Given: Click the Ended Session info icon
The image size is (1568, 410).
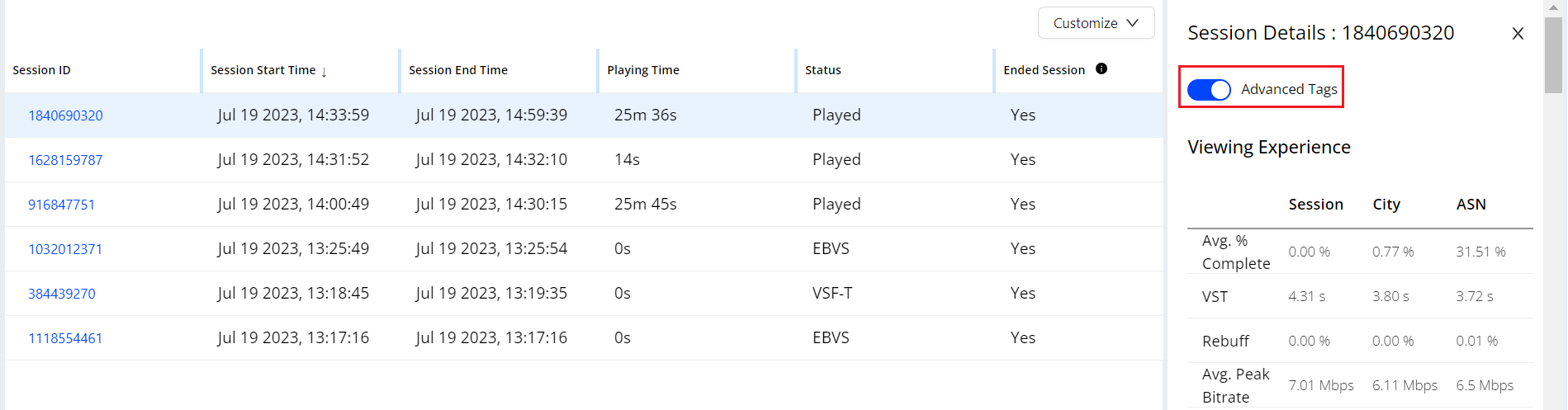Looking at the screenshot, I should (1101, 68).
